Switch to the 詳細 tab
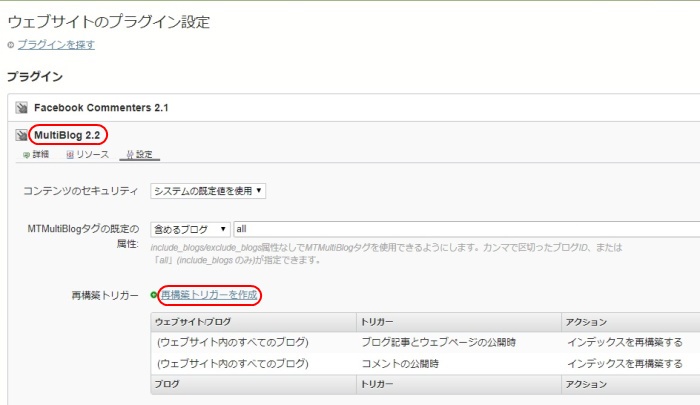 point(36,154)
